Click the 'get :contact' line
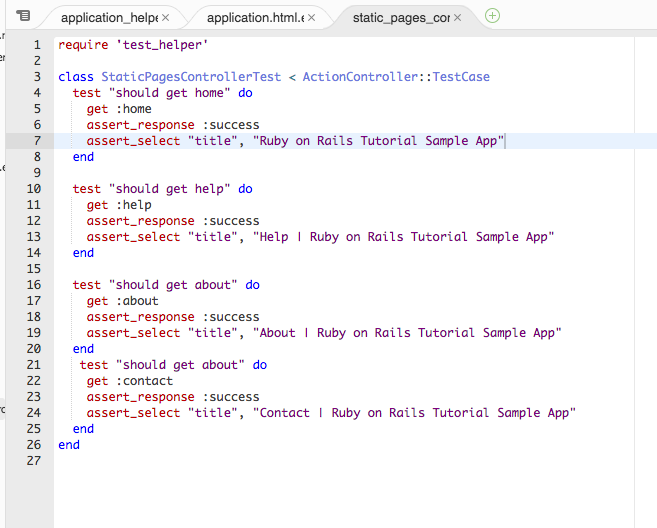The width and height of the screenshot is (657, 528). point(129,381)
